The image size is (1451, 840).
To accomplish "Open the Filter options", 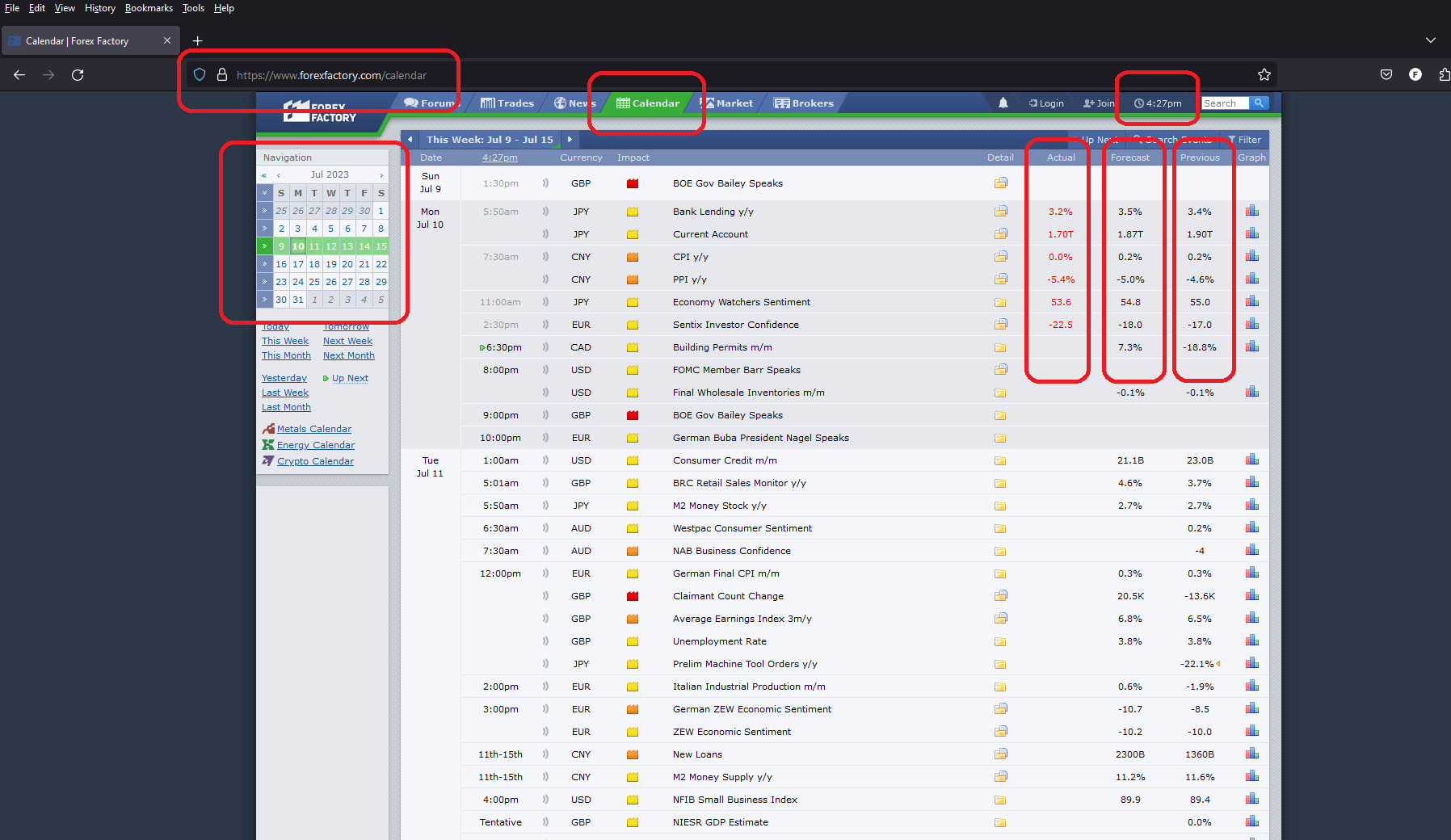I will click(x=1244, y=140).
